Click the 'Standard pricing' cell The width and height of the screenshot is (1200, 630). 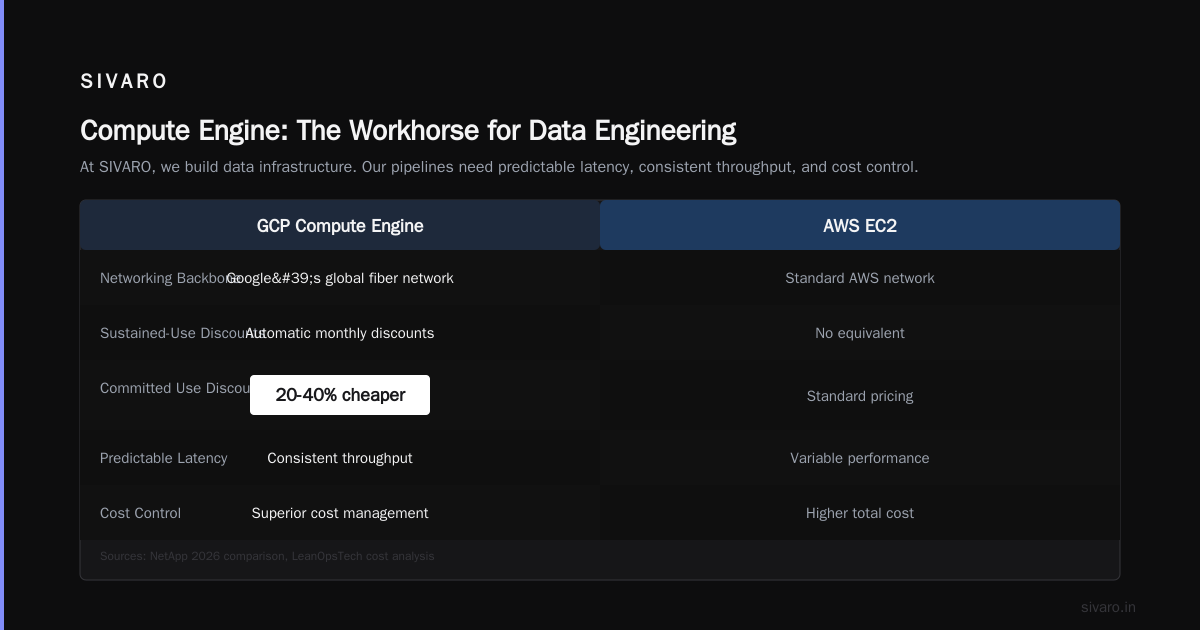860,396
